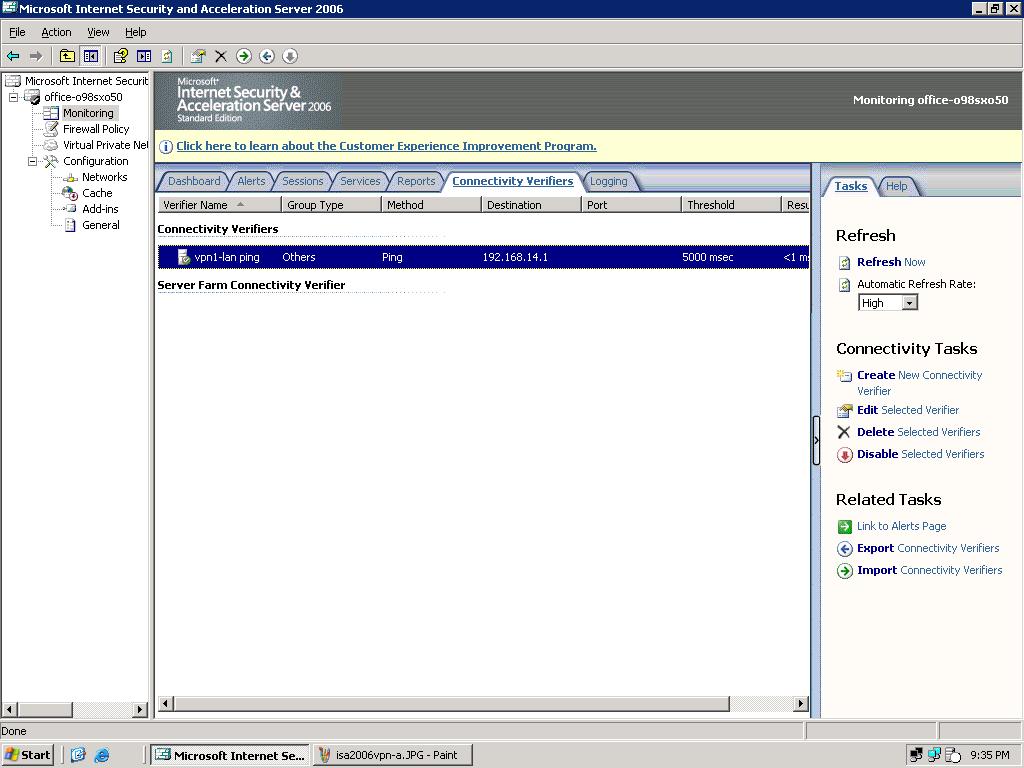1024x768 pixels.
Task: Toggle the Show/Hide Action Pane icon
Action: [144, 56]
